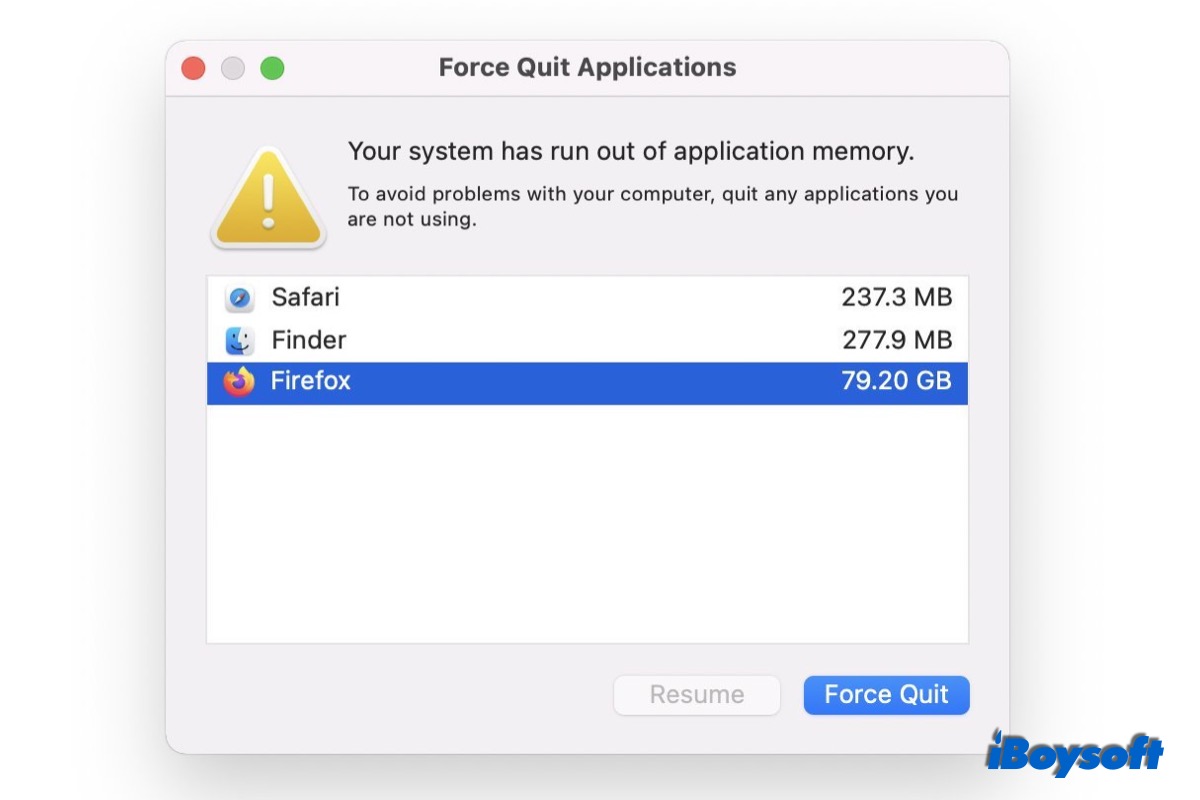Click the green zoom window button
The image size is (1200, 800).
coord(272,68)
